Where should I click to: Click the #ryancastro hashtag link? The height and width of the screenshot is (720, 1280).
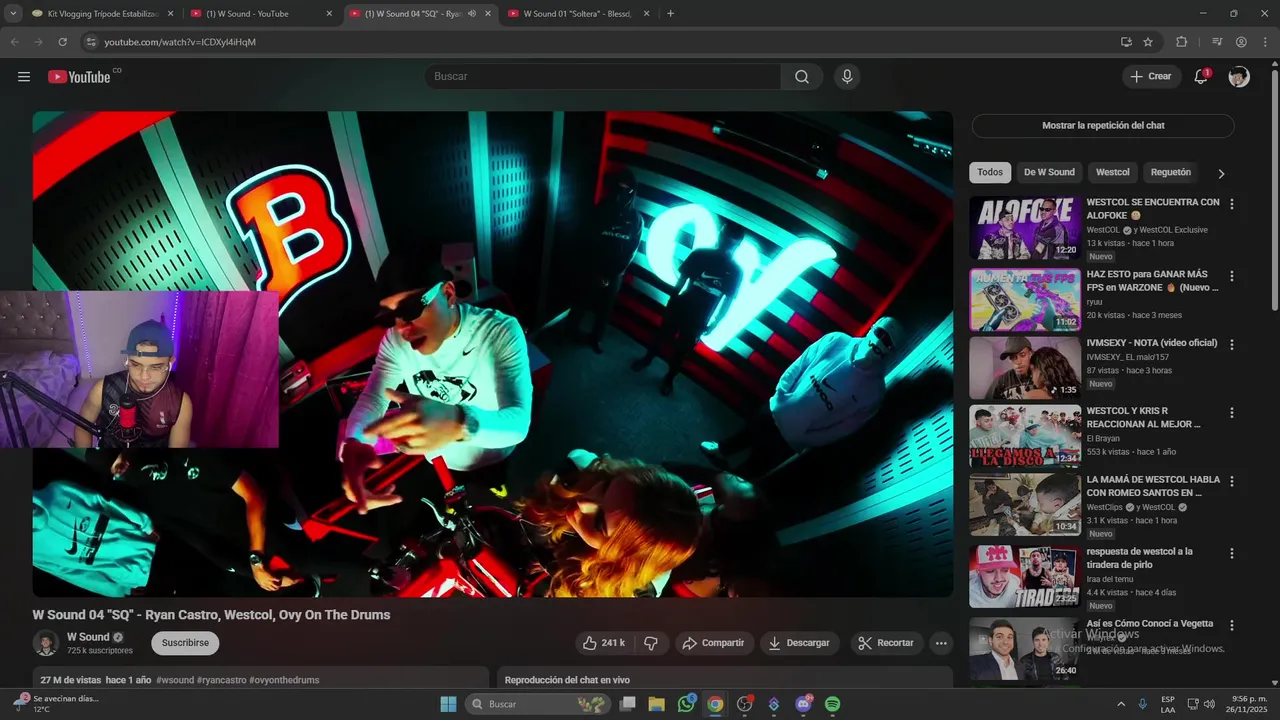pos(221,680)
